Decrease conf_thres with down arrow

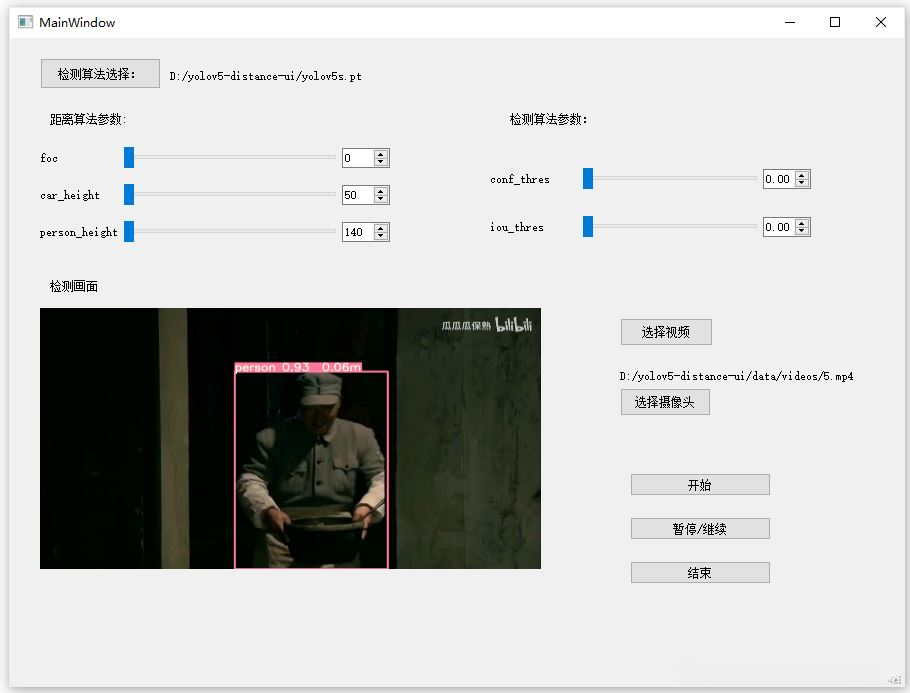pyautogui.click(x=801, y=183)
